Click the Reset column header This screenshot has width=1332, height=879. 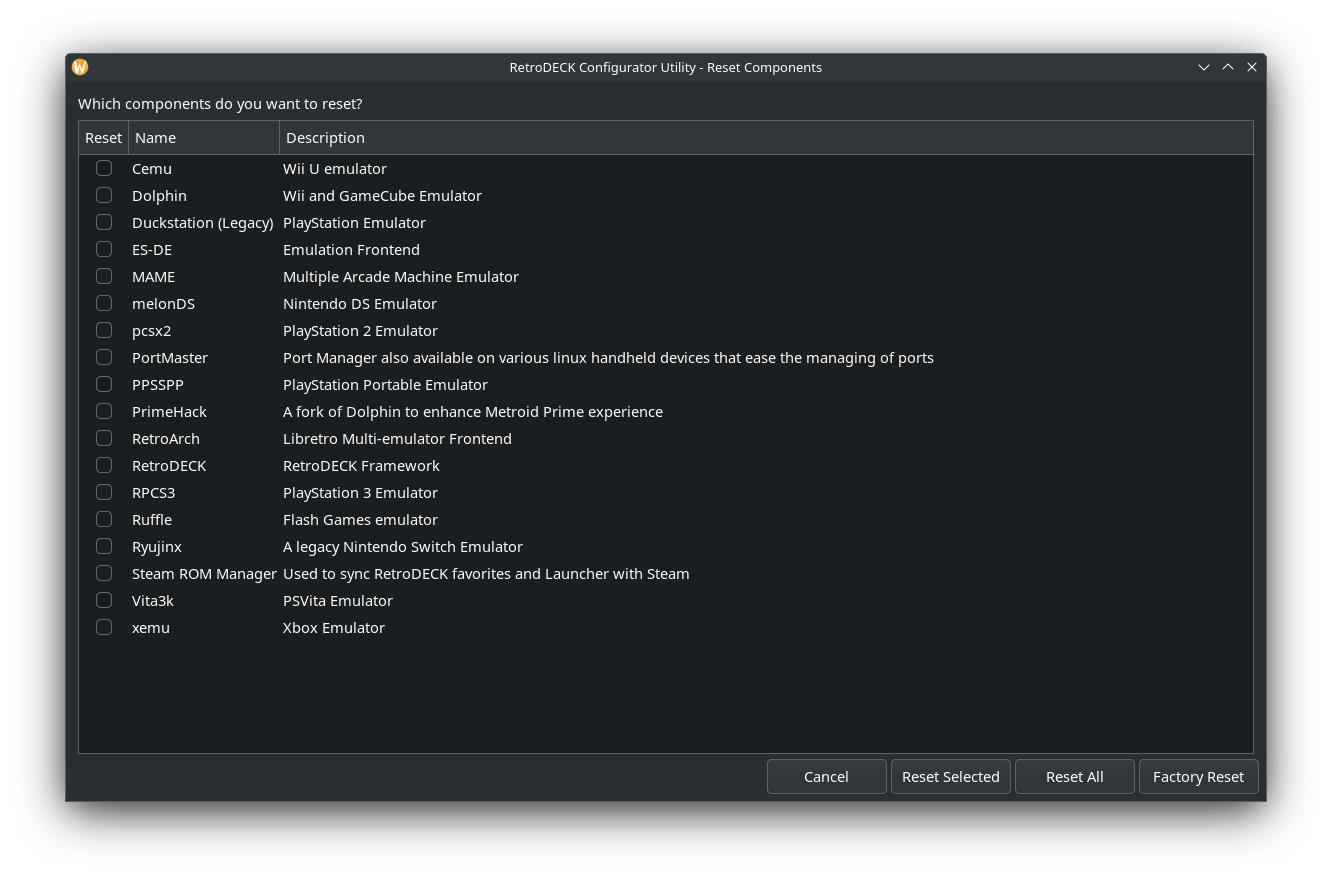[104, 138]
